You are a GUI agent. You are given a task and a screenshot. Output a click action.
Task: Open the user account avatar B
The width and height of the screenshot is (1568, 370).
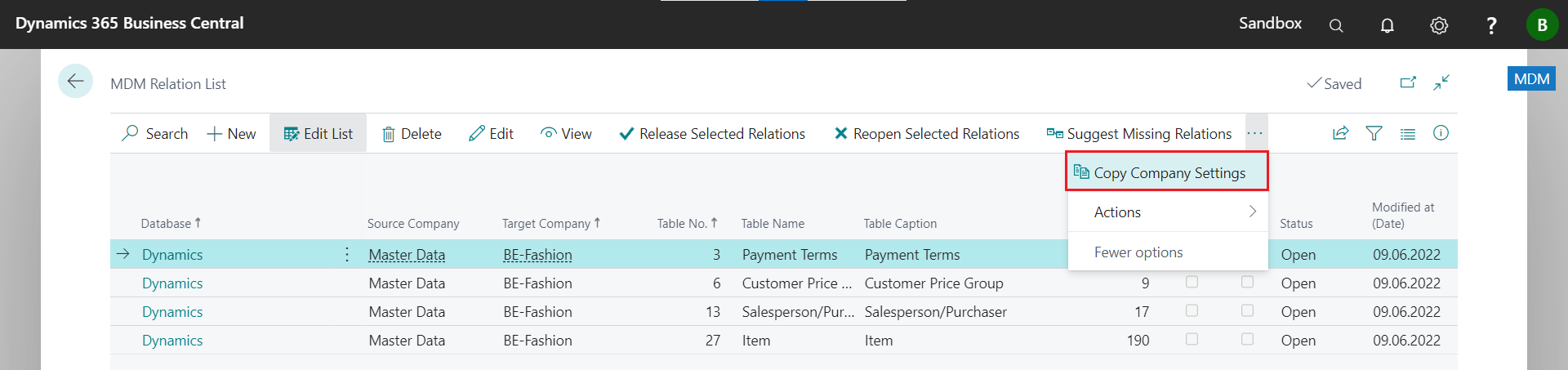(x=1542, y=25)
